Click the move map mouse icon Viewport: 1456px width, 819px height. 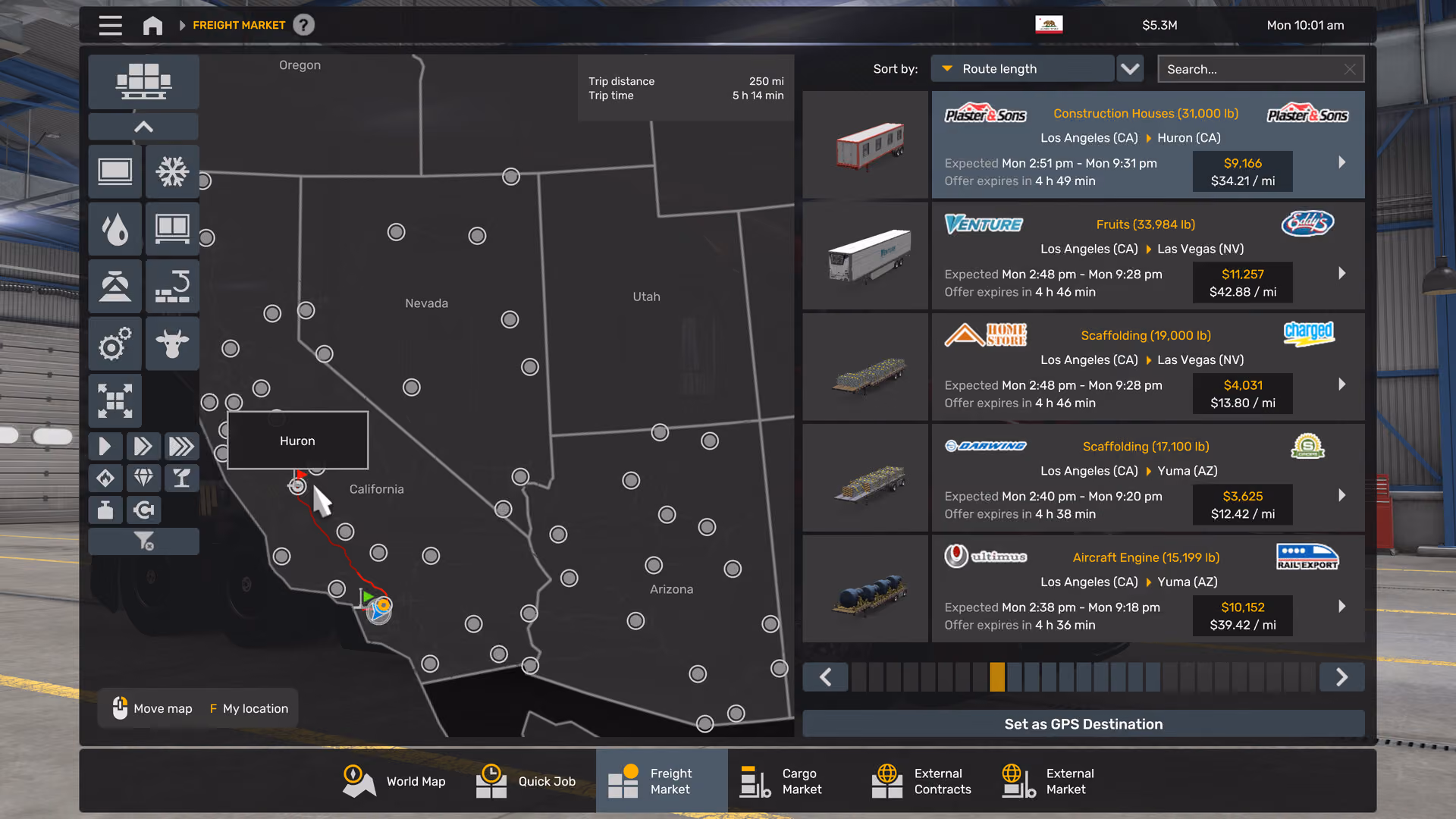pyautogui.click(x=120, y=708)
